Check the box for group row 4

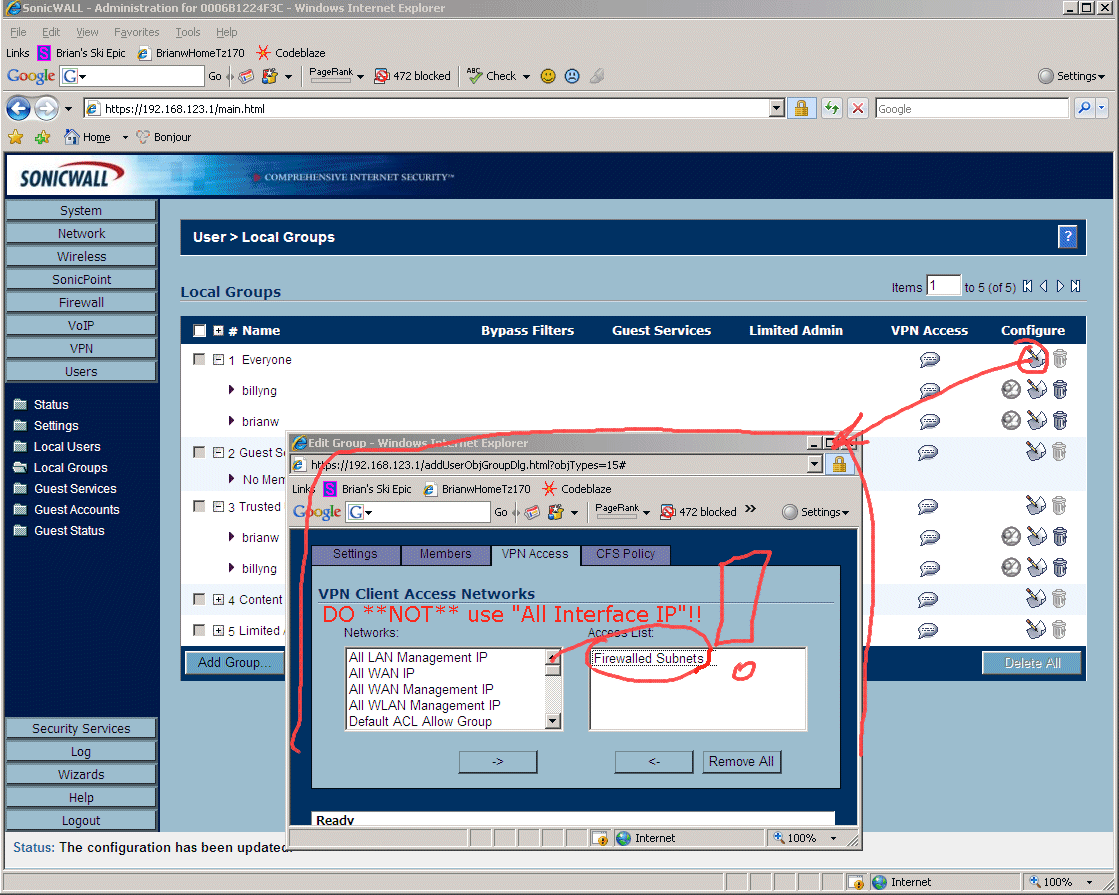(199, 599)
